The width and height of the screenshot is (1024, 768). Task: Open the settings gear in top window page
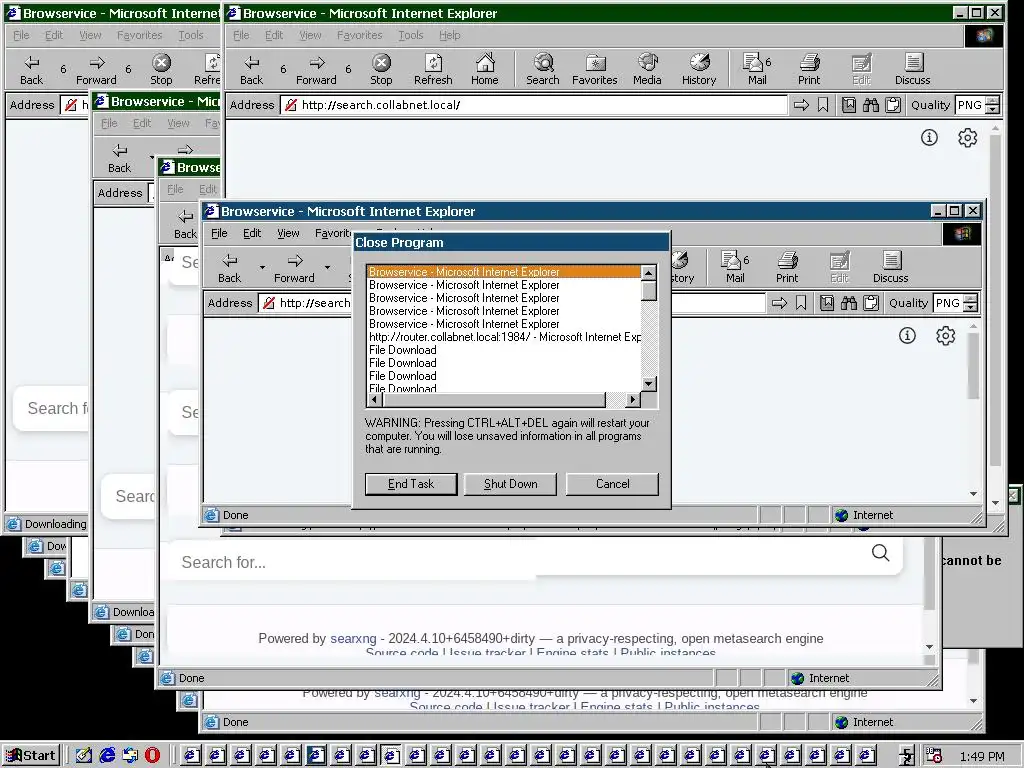tap(967, 138)
